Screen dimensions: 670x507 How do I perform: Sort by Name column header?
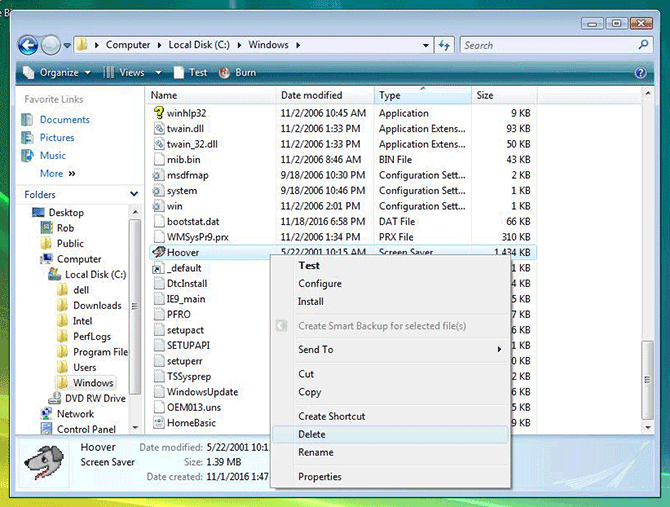click(211, 95)
